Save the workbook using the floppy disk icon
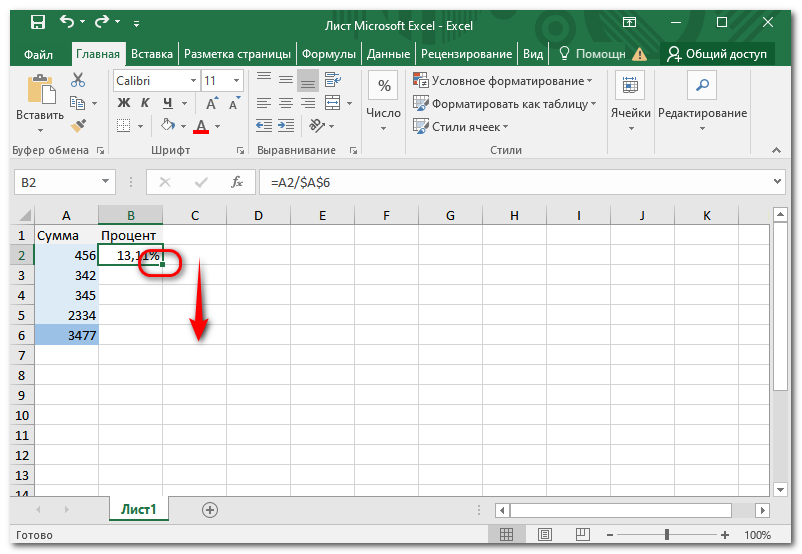Viewport: 802px width, 554px height. click(x=37, y=22)
